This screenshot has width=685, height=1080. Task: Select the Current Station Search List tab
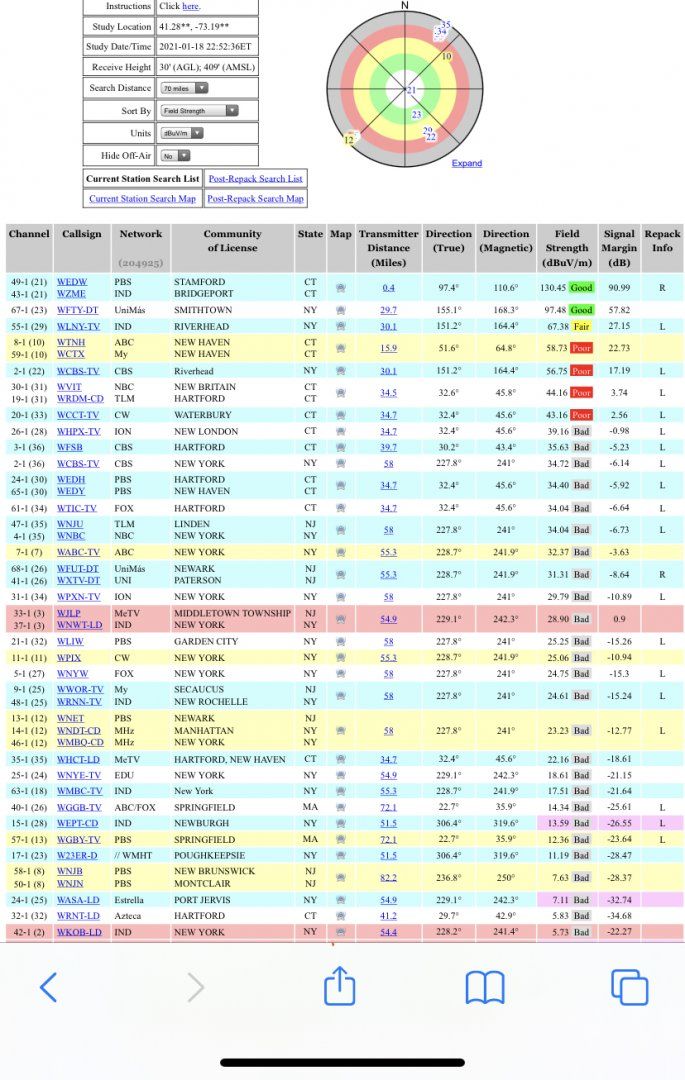143,178
